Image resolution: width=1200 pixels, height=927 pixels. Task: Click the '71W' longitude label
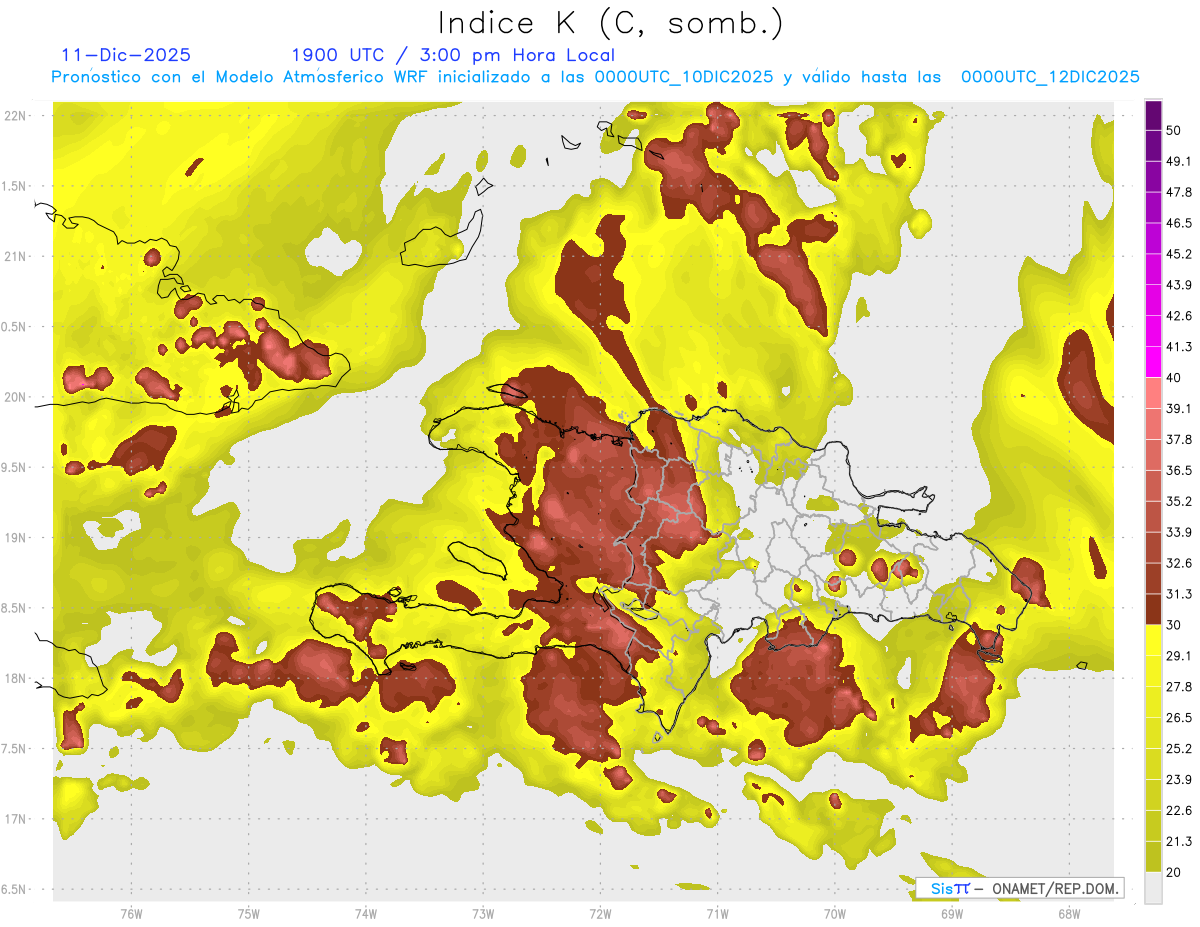717,914
